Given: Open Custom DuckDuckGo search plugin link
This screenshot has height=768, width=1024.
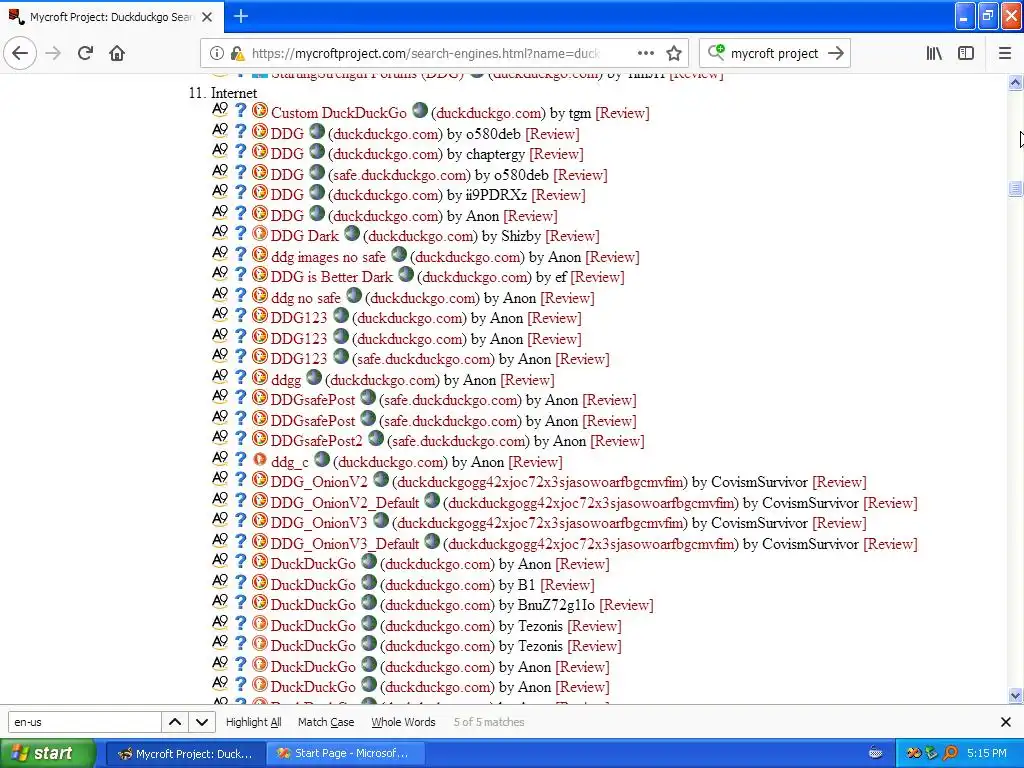Looking at the screenshot, I should coord(338,113).
